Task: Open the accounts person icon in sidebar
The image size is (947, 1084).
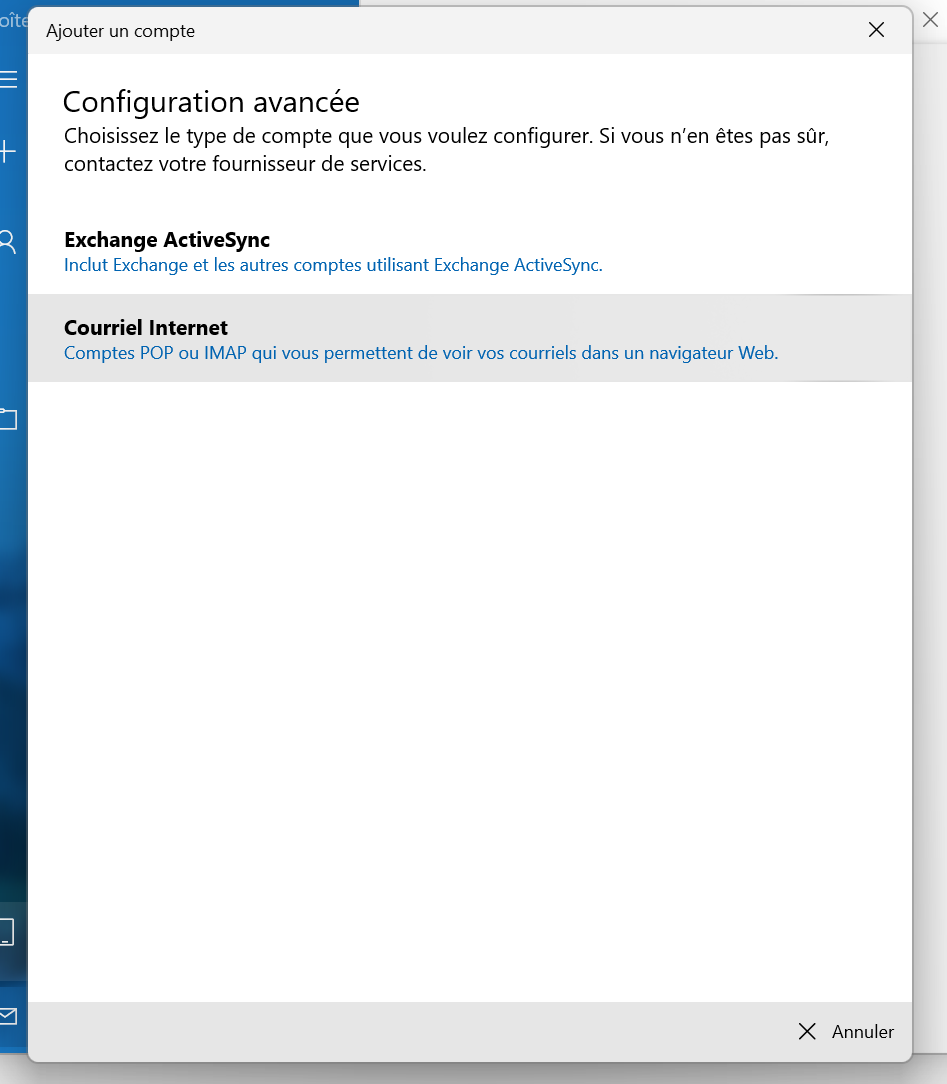Action: (8, 241)
